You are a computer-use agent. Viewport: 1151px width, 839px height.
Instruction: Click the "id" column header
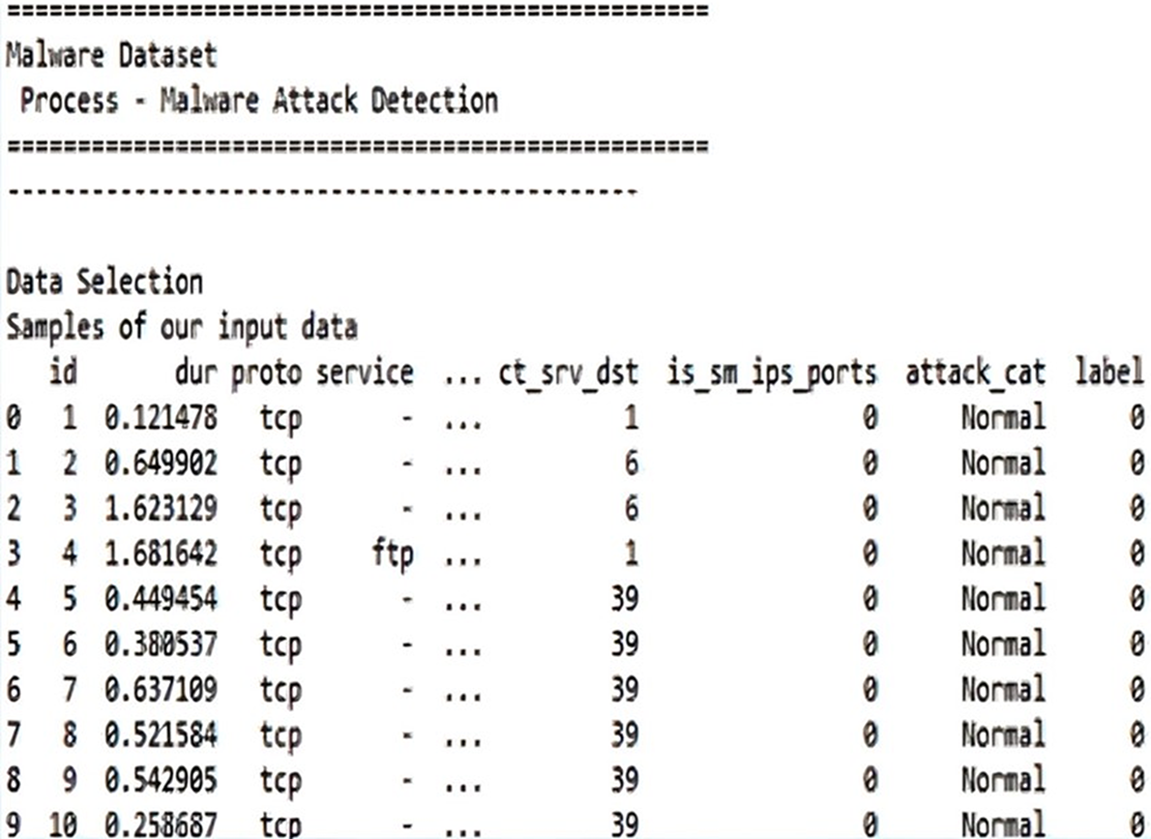click(x=64, y=373)
